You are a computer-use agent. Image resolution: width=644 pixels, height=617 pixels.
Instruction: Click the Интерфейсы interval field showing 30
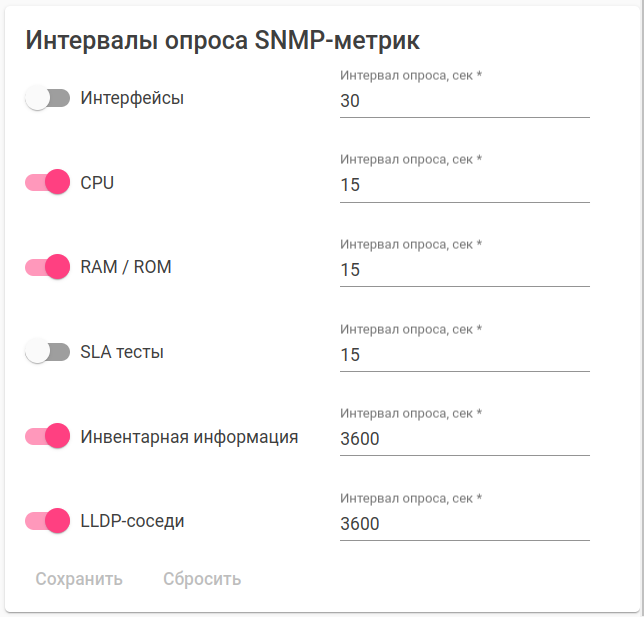point(464,101)
